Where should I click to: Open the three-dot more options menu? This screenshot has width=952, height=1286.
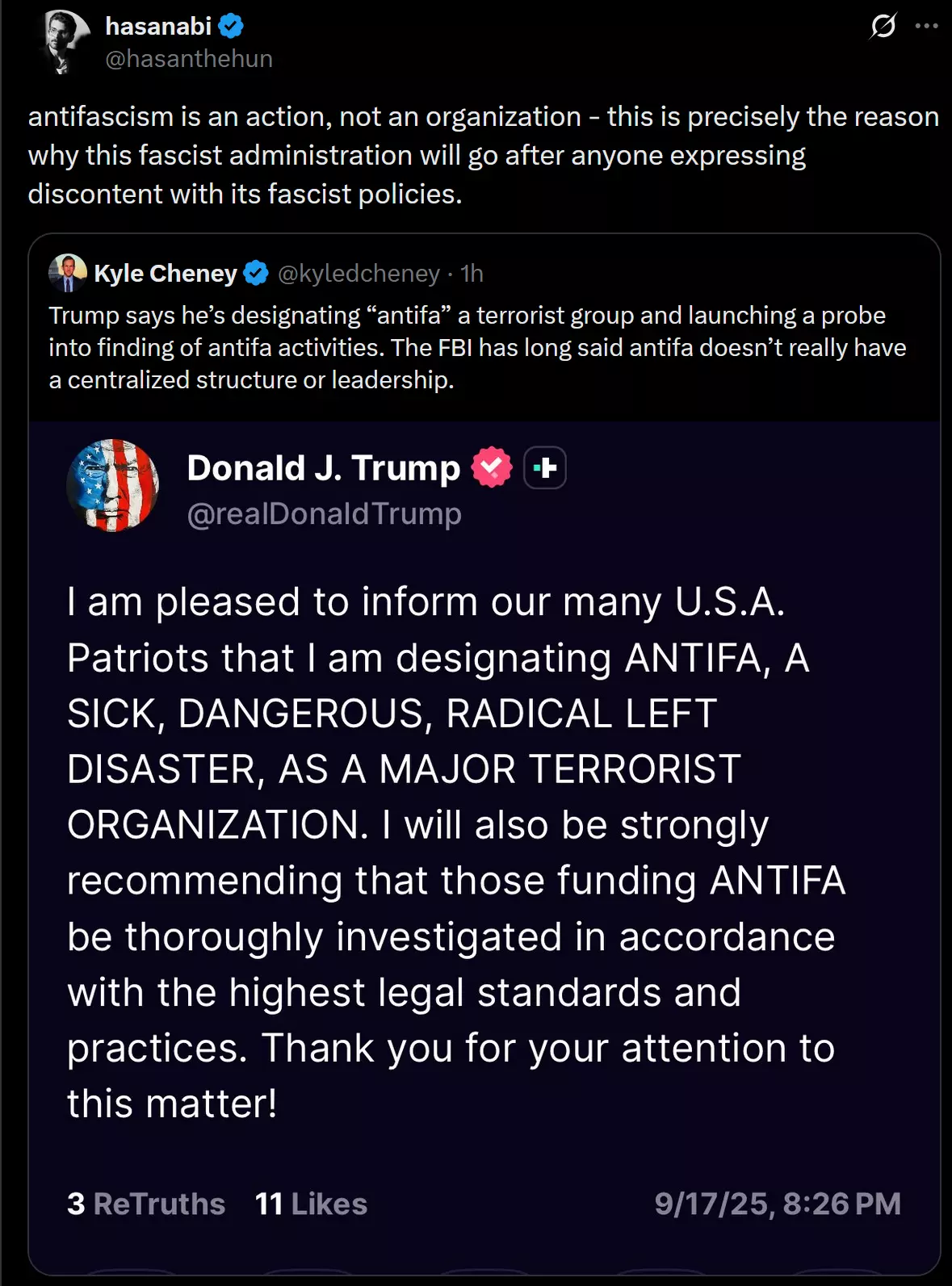coord(926,26)
